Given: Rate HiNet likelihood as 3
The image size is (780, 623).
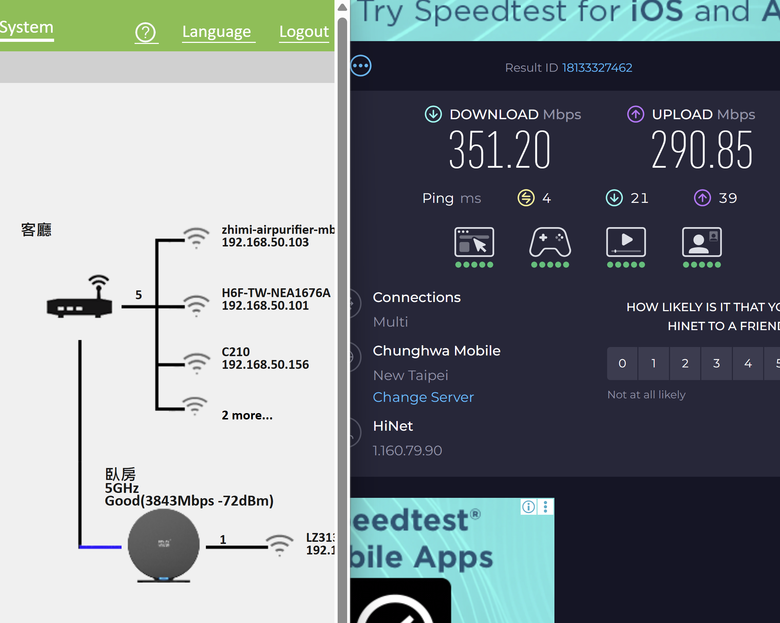Looking at the screenshot, I should click(x=716, y=364).
